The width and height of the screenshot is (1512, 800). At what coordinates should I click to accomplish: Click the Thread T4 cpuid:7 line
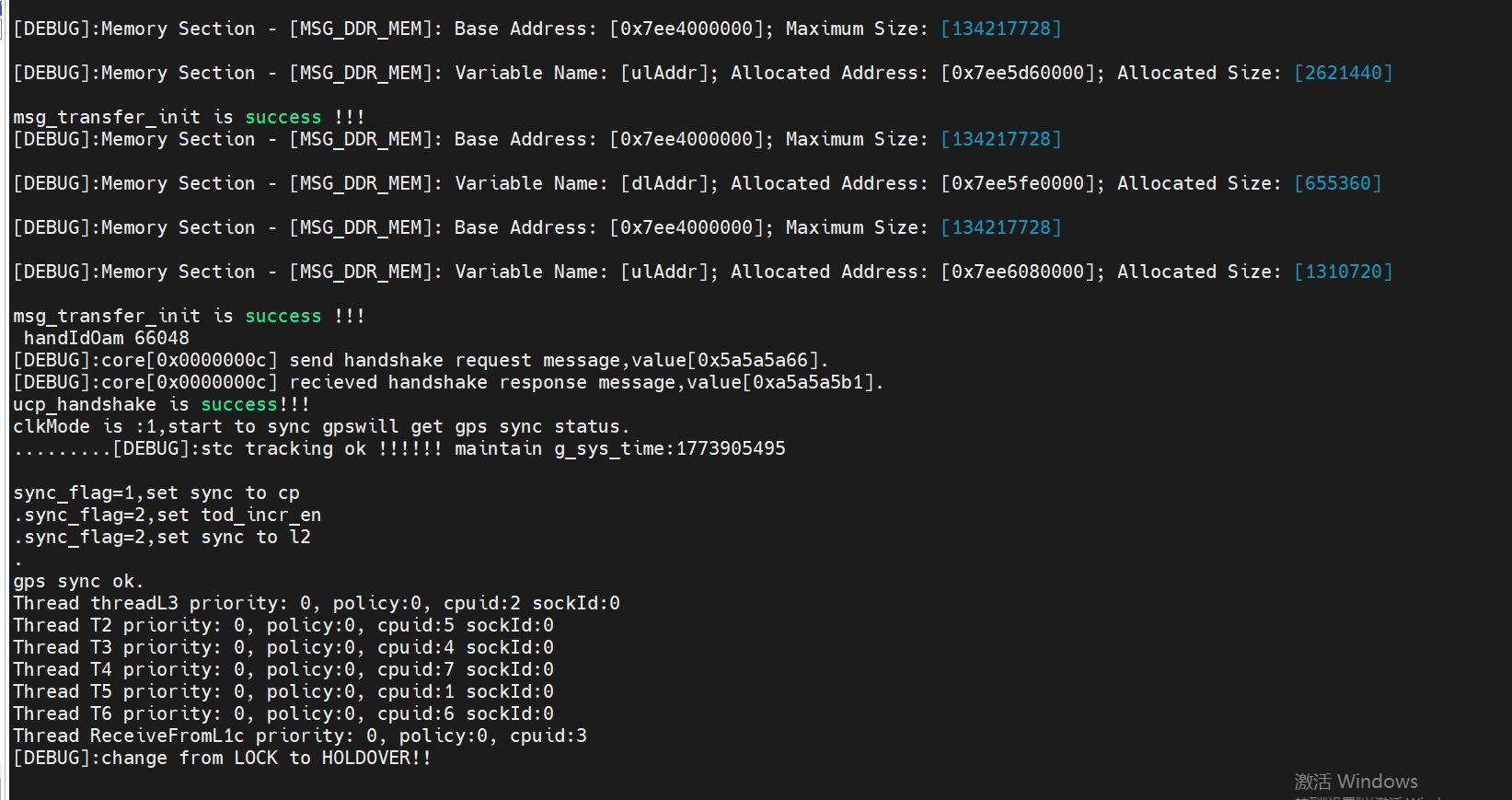coord(283,669)
